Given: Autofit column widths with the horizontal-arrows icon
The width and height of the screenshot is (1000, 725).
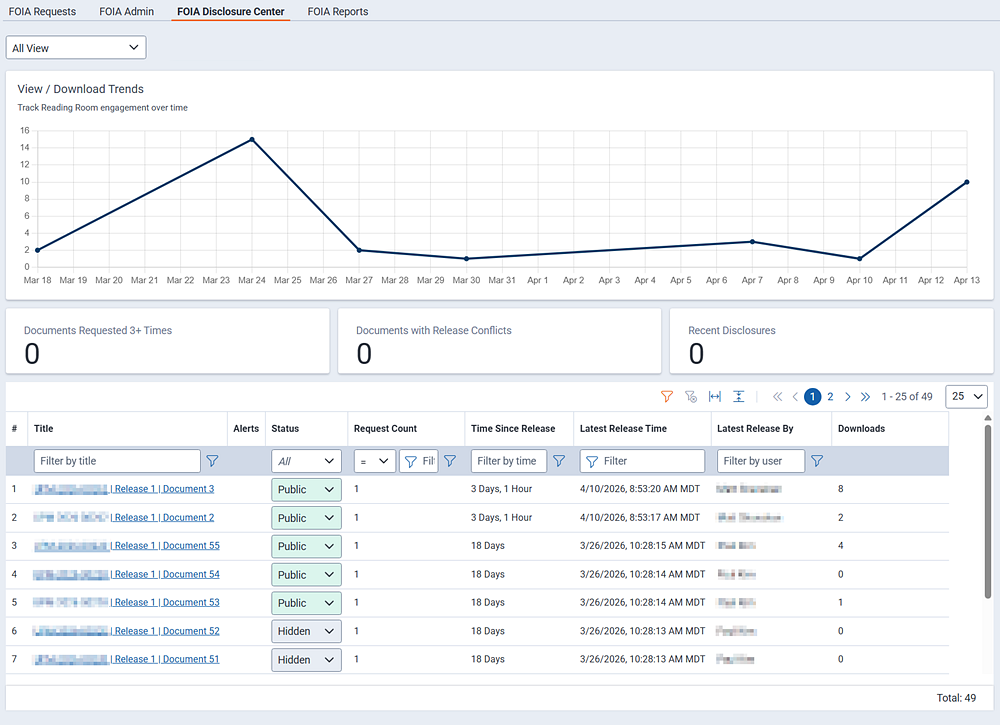Looking at the screenshot, I should (714, 396).
